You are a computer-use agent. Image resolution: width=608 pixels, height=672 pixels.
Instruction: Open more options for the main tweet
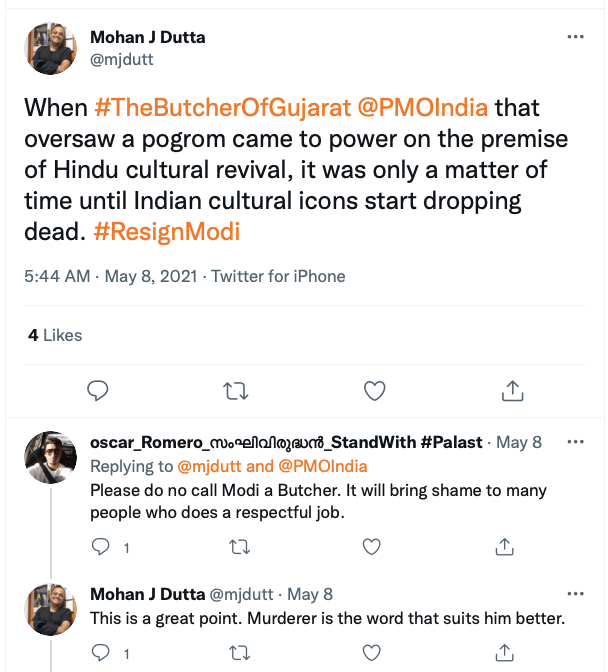575,37
